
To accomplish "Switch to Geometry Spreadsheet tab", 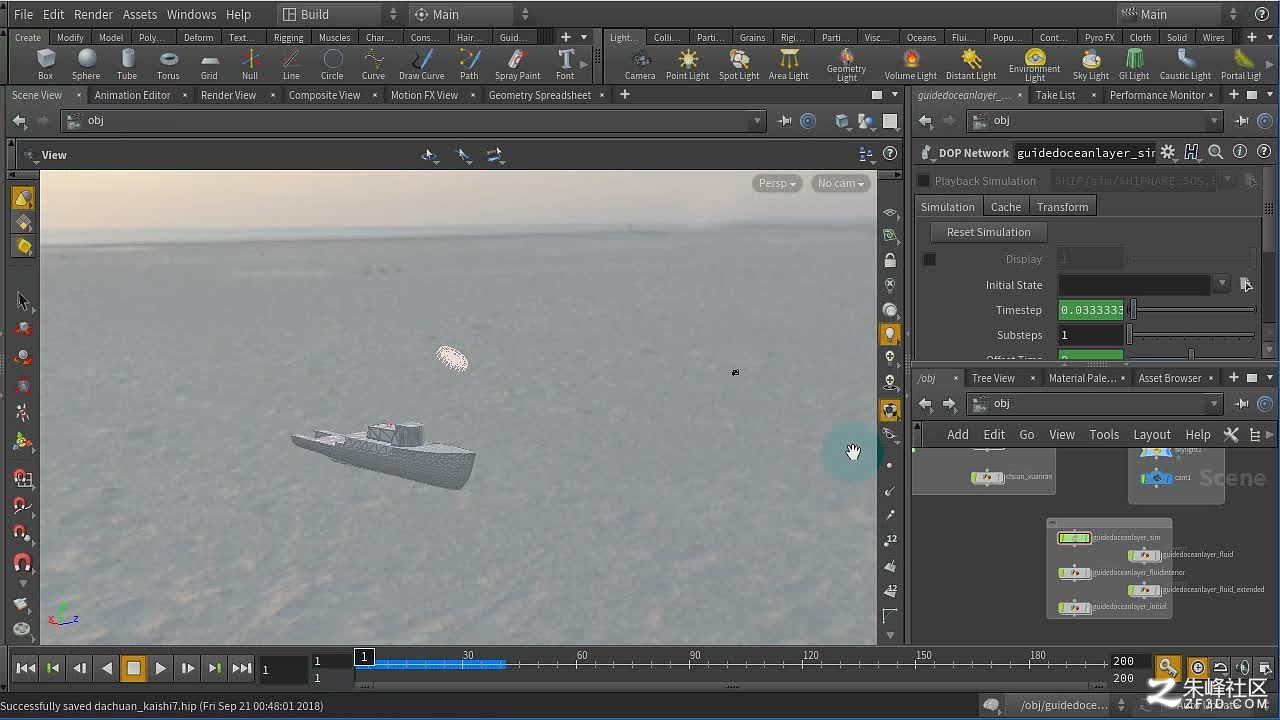I will tap(540, 95).
